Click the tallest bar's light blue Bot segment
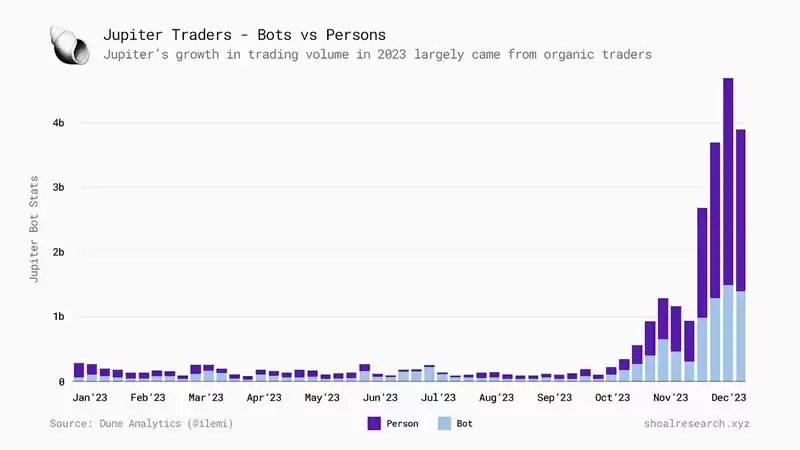 (x=728, y=333)
